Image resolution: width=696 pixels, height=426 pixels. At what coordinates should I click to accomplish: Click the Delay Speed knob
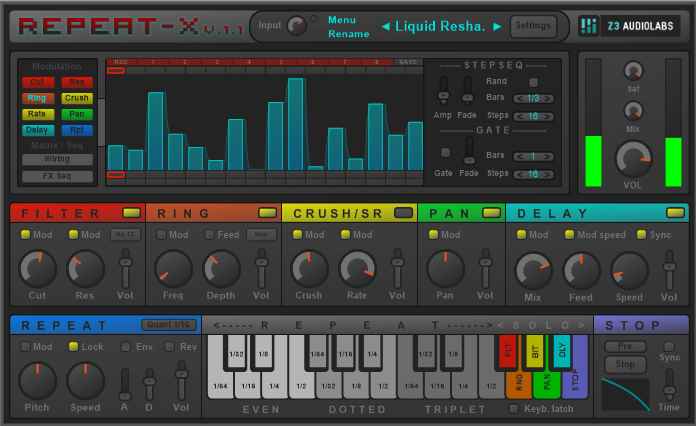coord(629,270)
